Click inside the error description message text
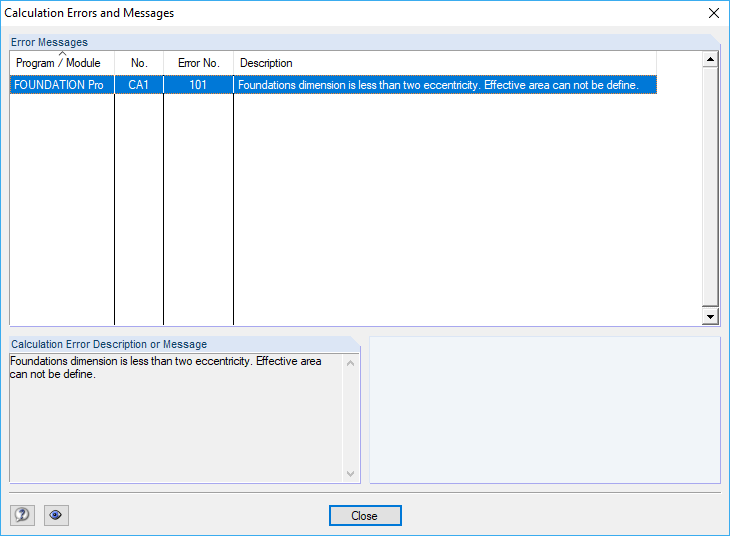This screenshot has width=730, height=536. (x=166, y=367)
